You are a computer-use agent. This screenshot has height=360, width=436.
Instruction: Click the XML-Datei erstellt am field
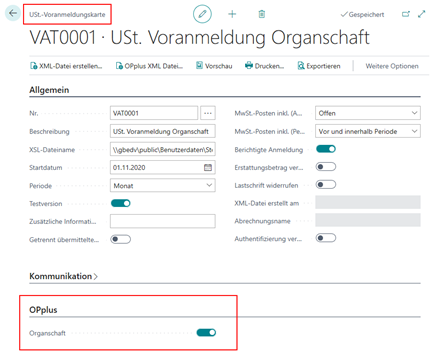pyautogui.click(x=368, y=202)
